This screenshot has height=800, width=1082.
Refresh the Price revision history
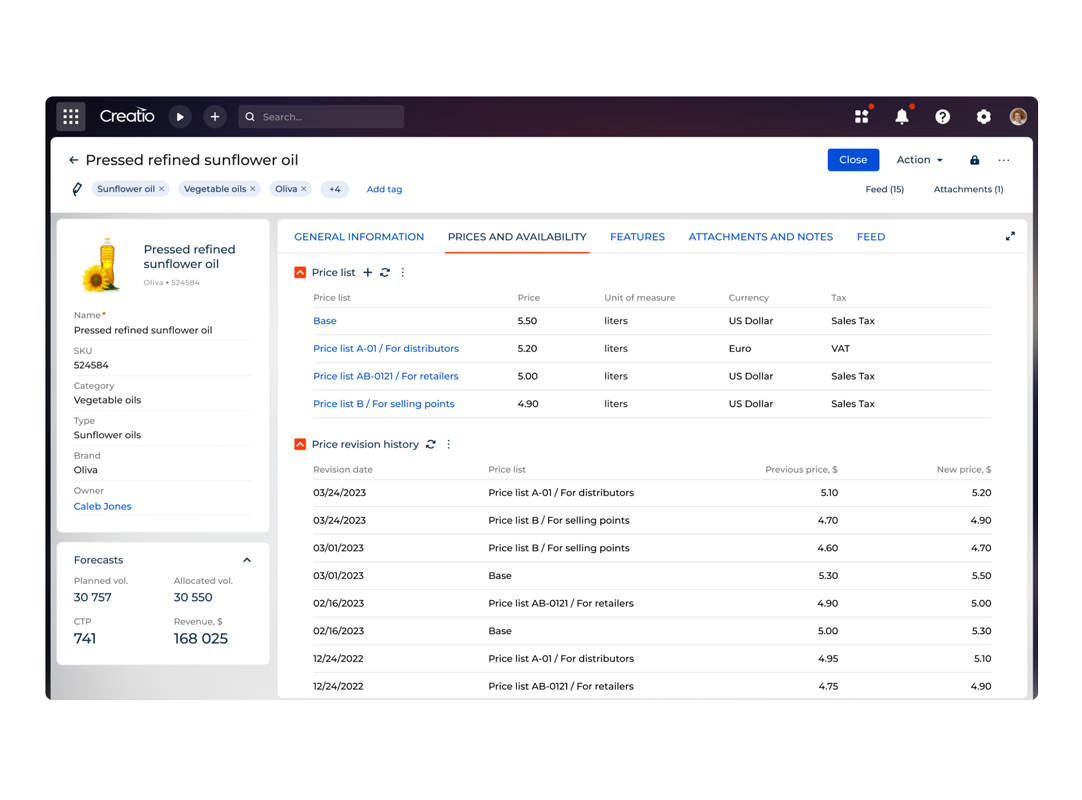point(430,444)
